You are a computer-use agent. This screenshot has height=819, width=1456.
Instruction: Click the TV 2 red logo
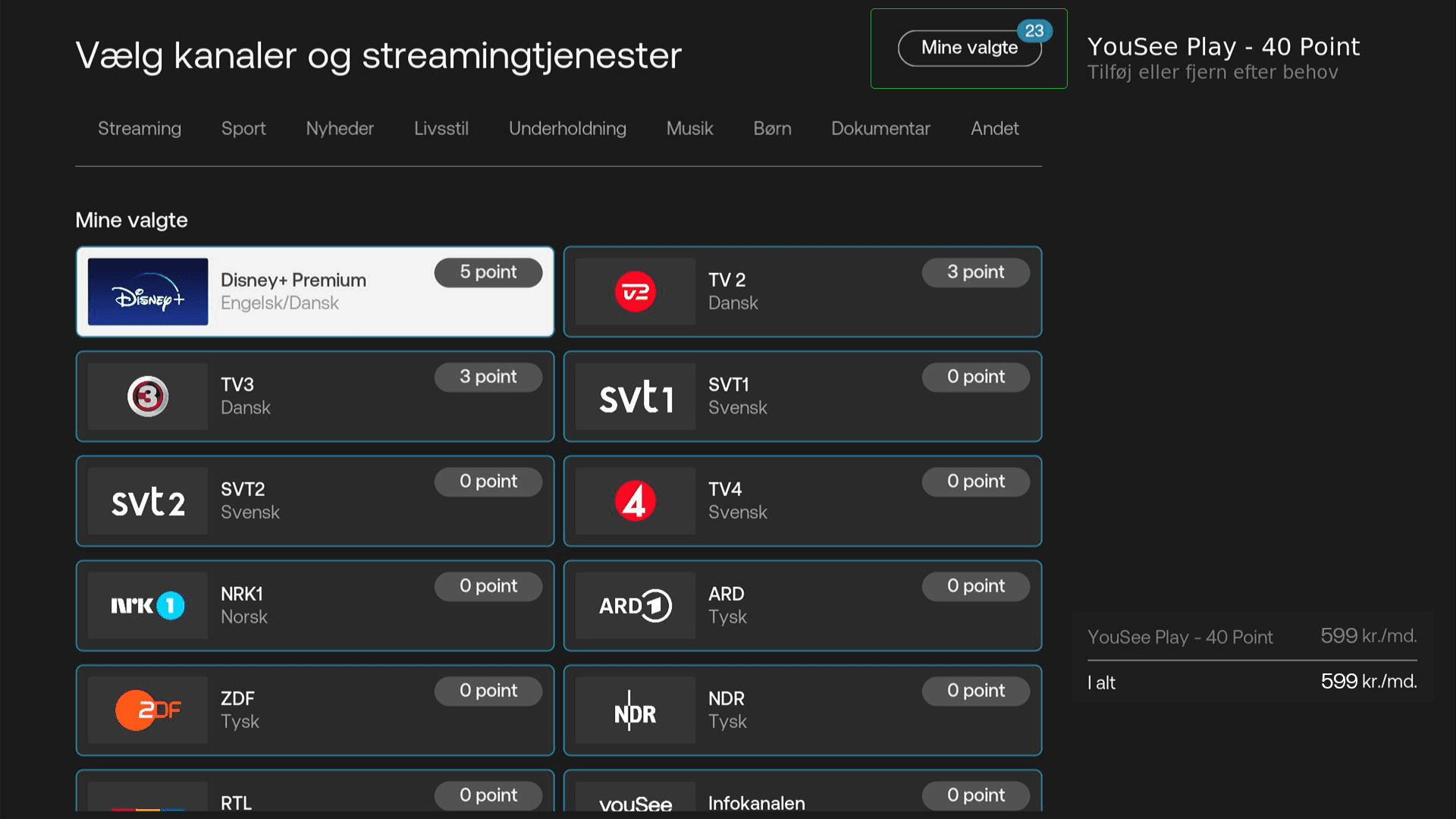click(x=635, y=292)
